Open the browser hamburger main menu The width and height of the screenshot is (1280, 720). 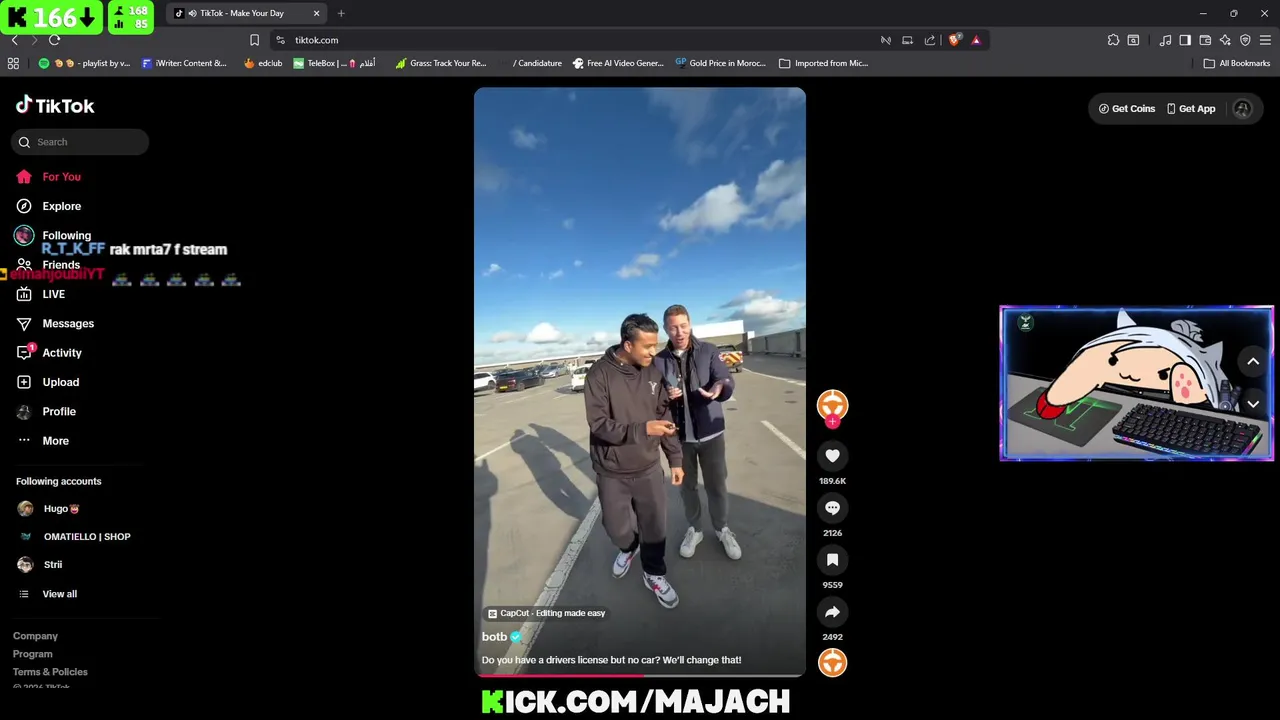(1265, 40)
